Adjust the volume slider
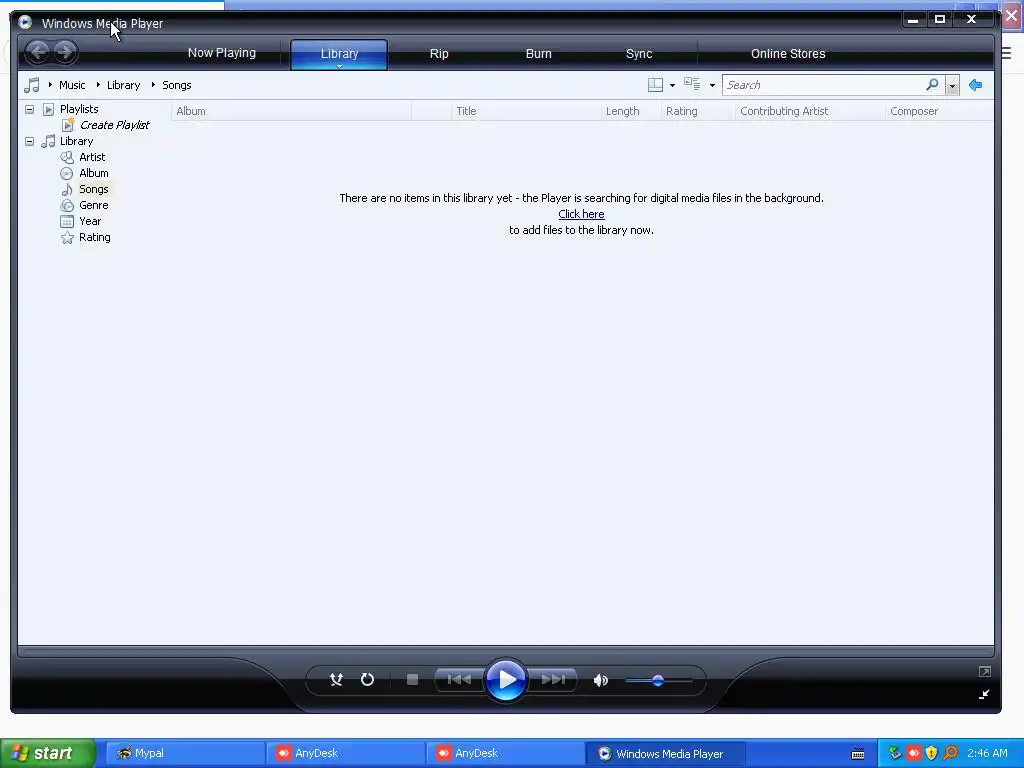Viewport: 1024px width, 768px height. (x=658, y=680)
